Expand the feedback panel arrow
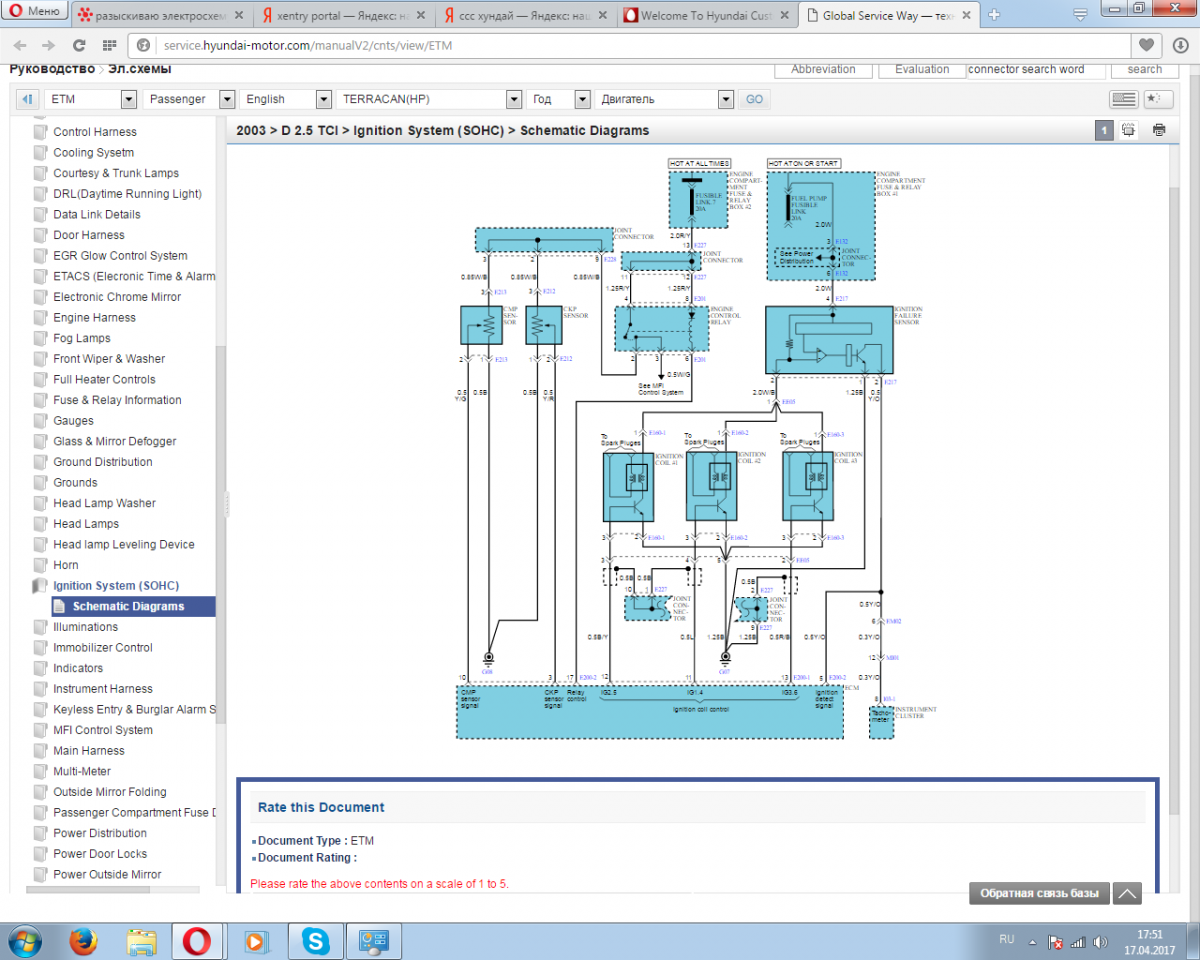 point(1127,893)
